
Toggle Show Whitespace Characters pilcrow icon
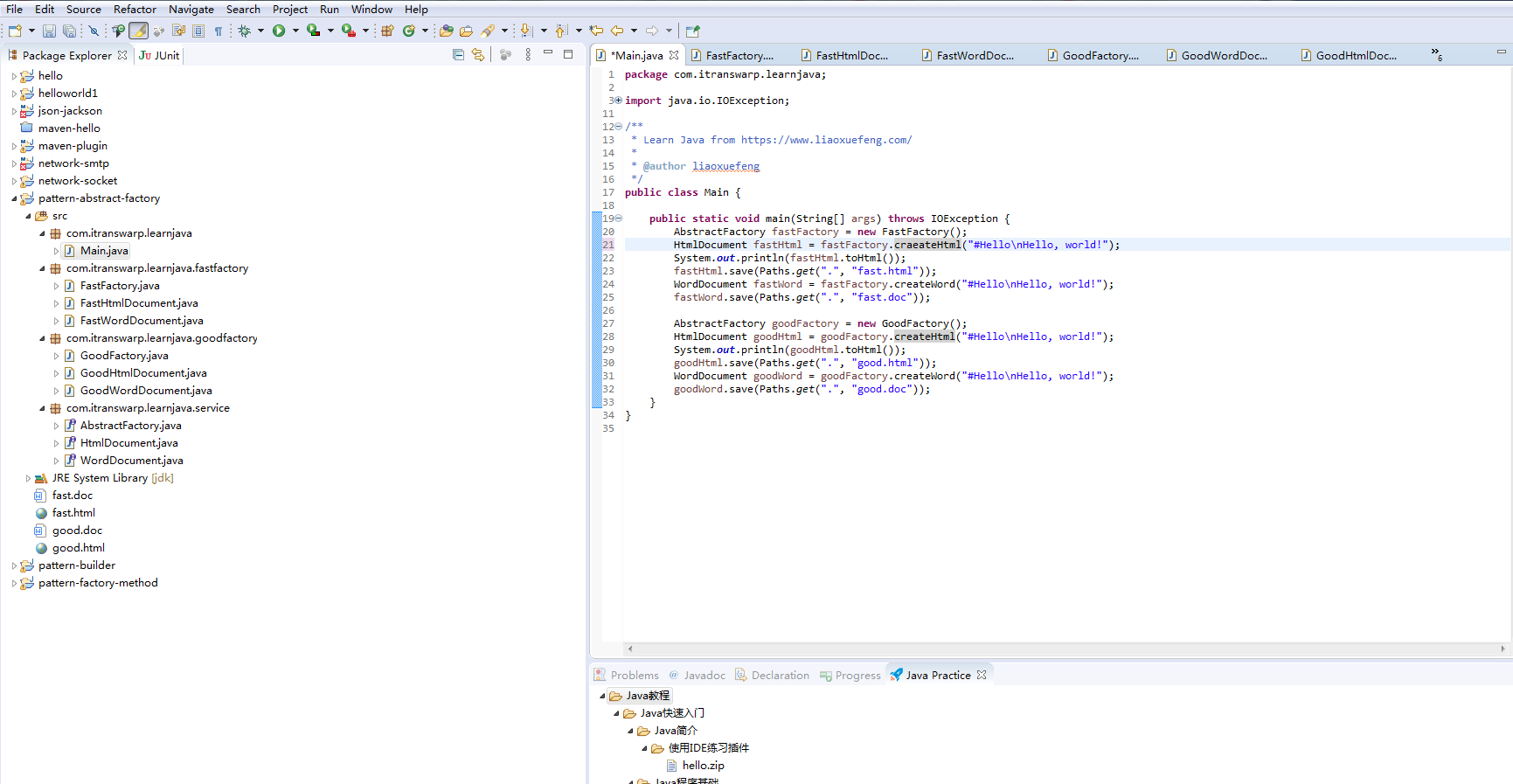[x=219, y=31]
